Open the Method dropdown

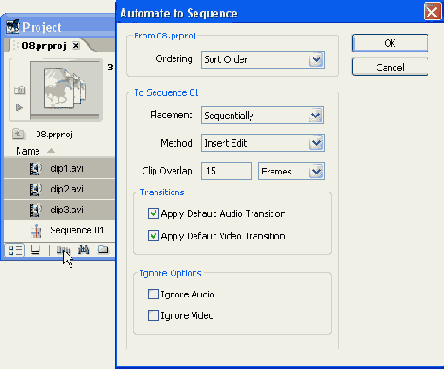coord(263,143)
